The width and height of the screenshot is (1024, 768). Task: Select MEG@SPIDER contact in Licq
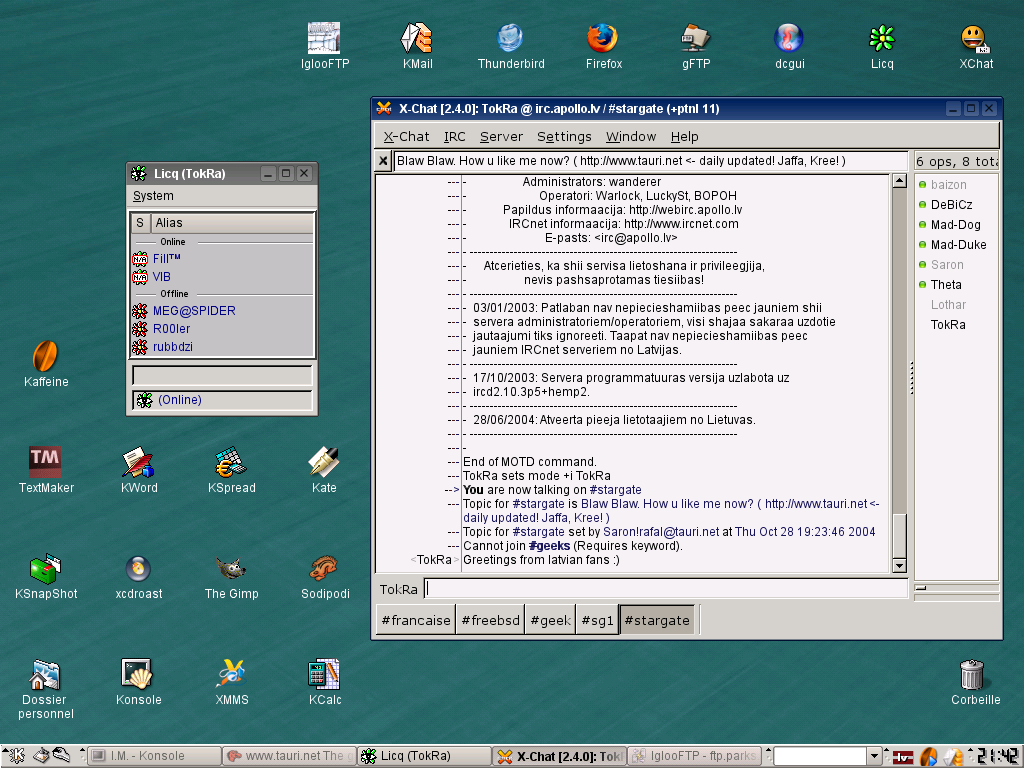coord(222,311)
